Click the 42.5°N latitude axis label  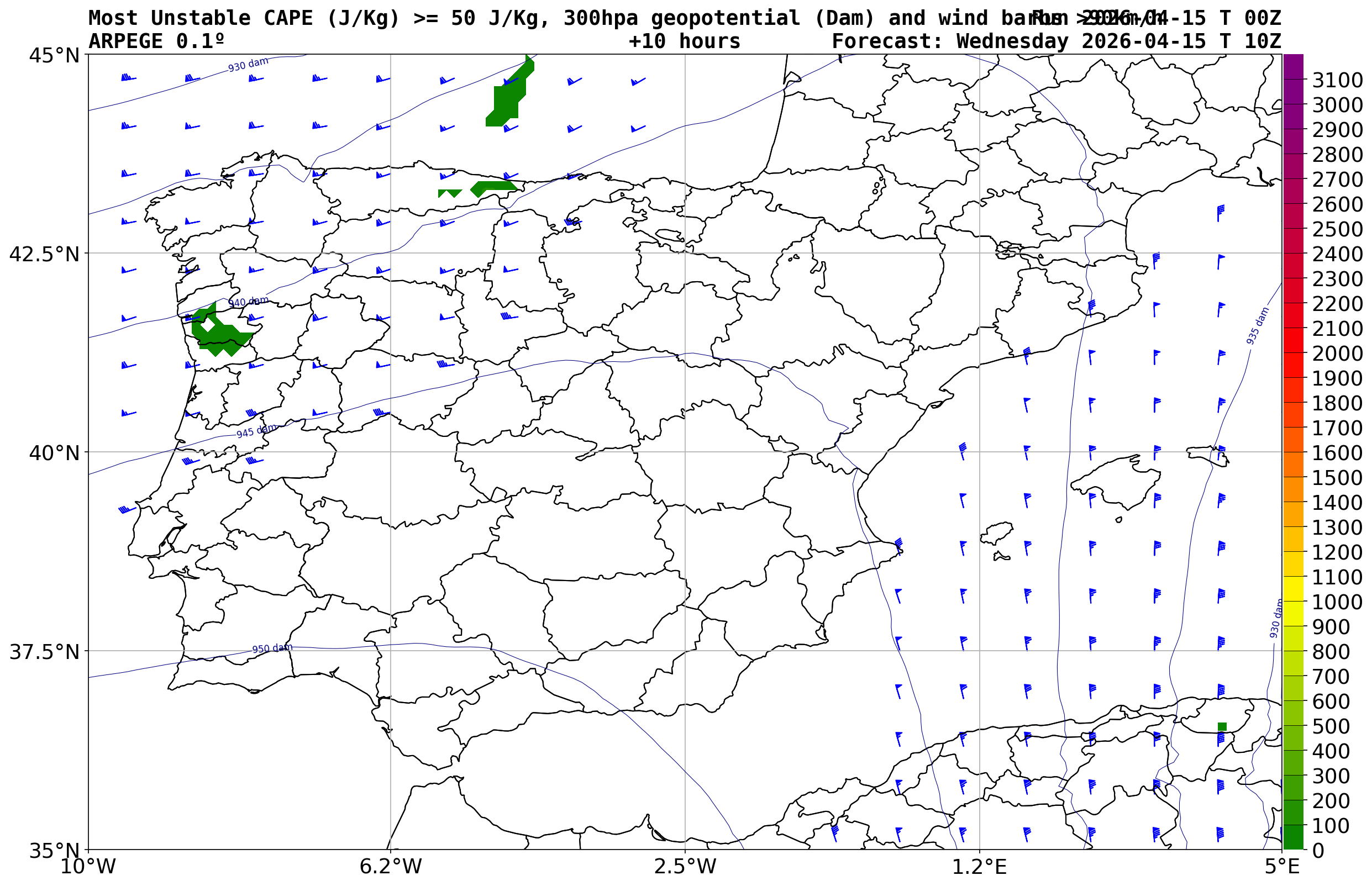pyautogui.click(x=44, y=254)
